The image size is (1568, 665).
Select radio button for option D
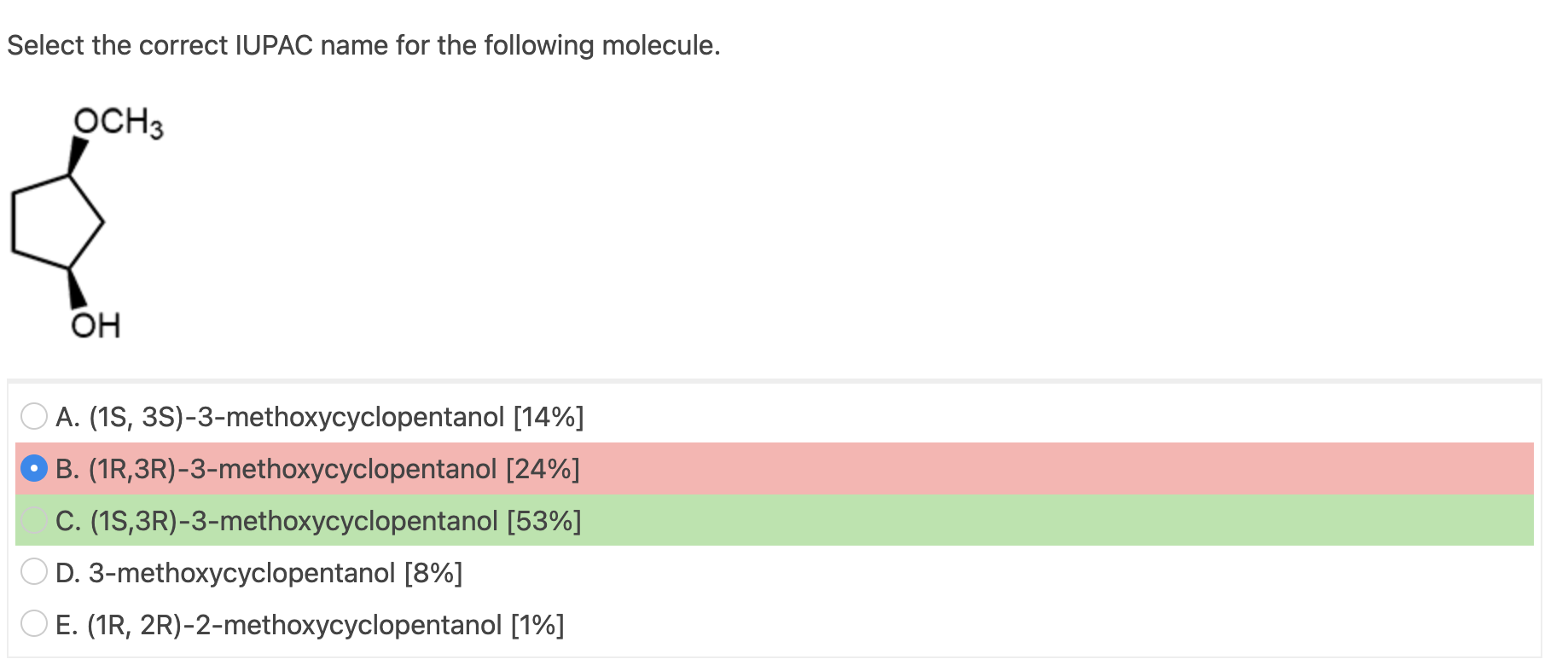point(33,572)
